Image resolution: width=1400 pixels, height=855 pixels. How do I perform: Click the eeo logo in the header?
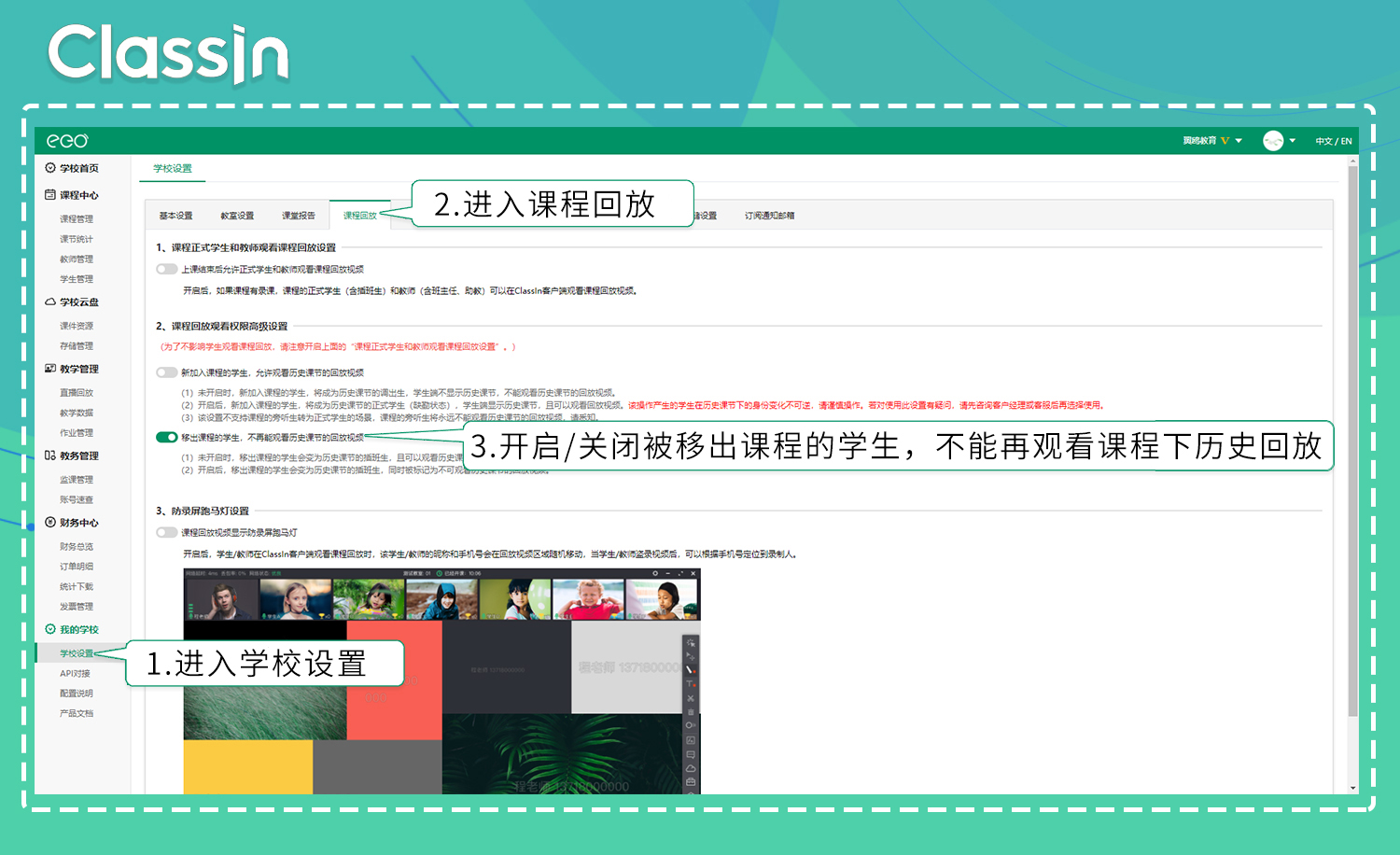click(x=67, y=141)
